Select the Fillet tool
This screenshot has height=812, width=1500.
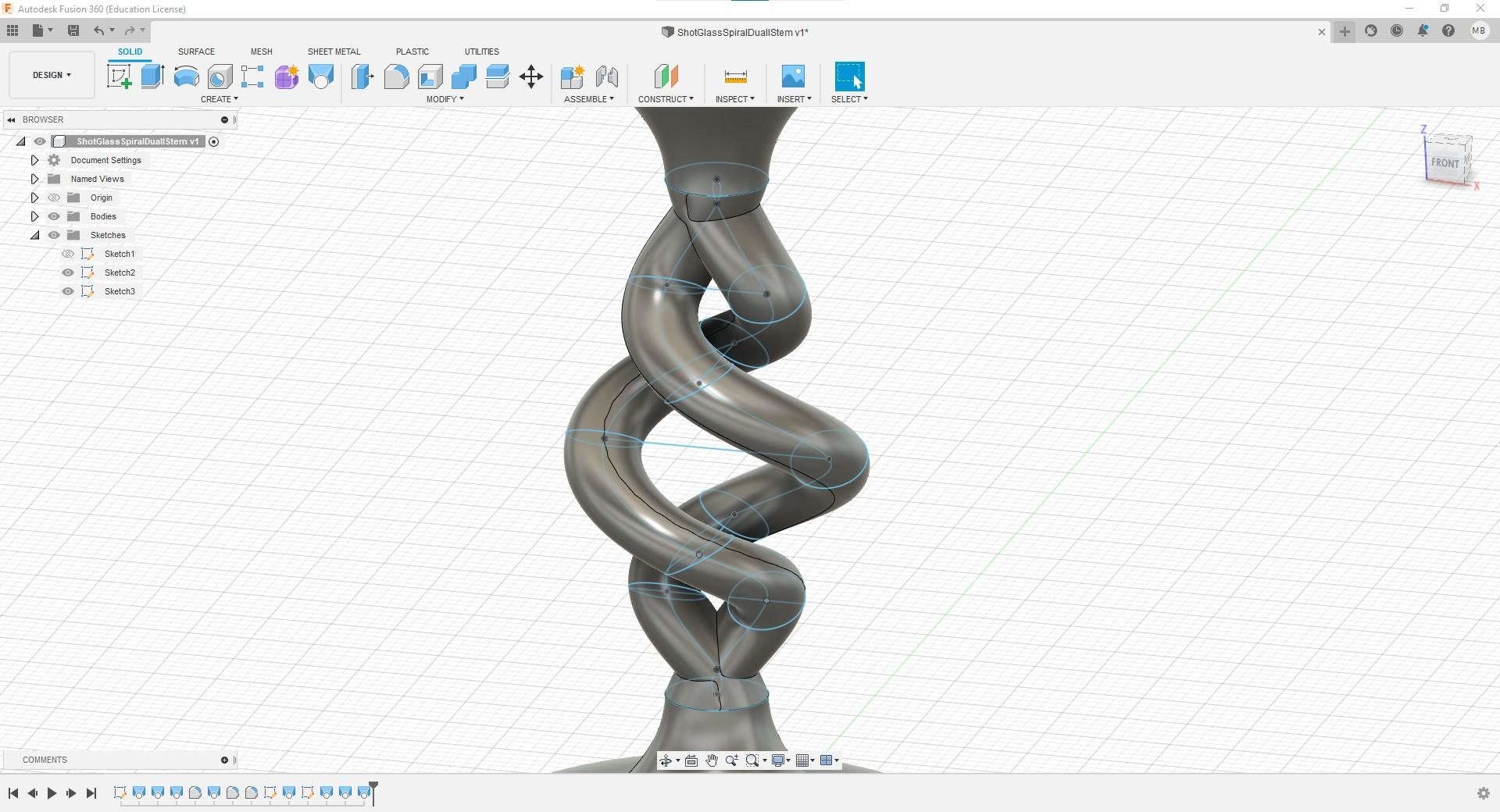coord(396,77)
